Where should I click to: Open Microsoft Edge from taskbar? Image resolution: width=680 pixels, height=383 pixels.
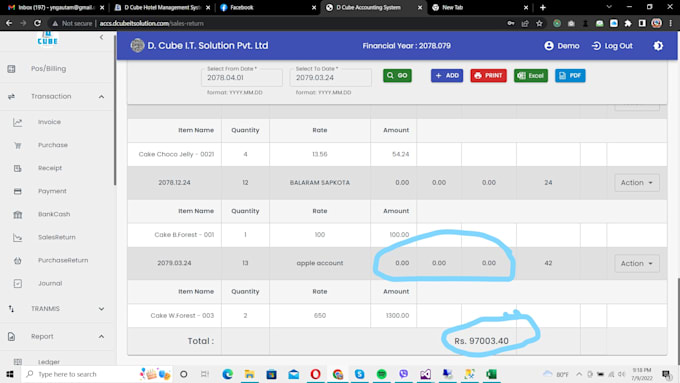click(x=227, y=374)
